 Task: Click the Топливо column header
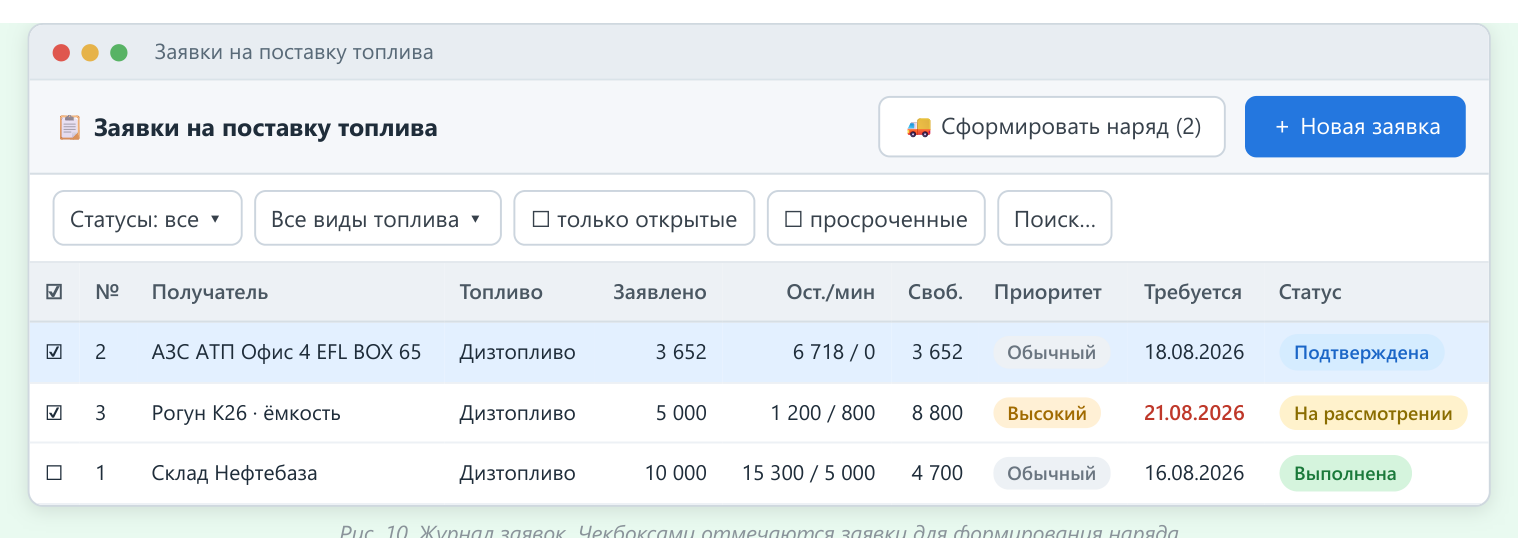click(501, 292)
